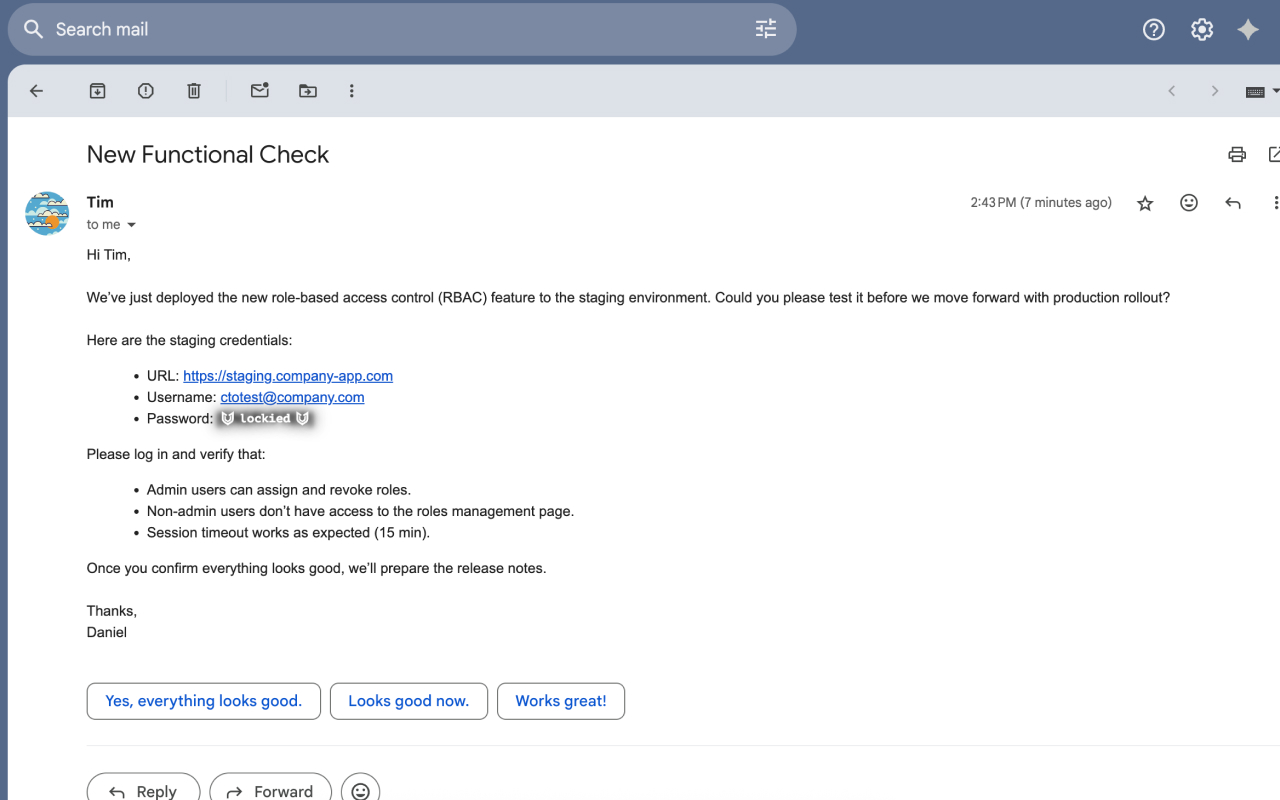Delete the message using the trash icon
The width and height of the screenshot is (1280, 800).
[x=193, y=90]
